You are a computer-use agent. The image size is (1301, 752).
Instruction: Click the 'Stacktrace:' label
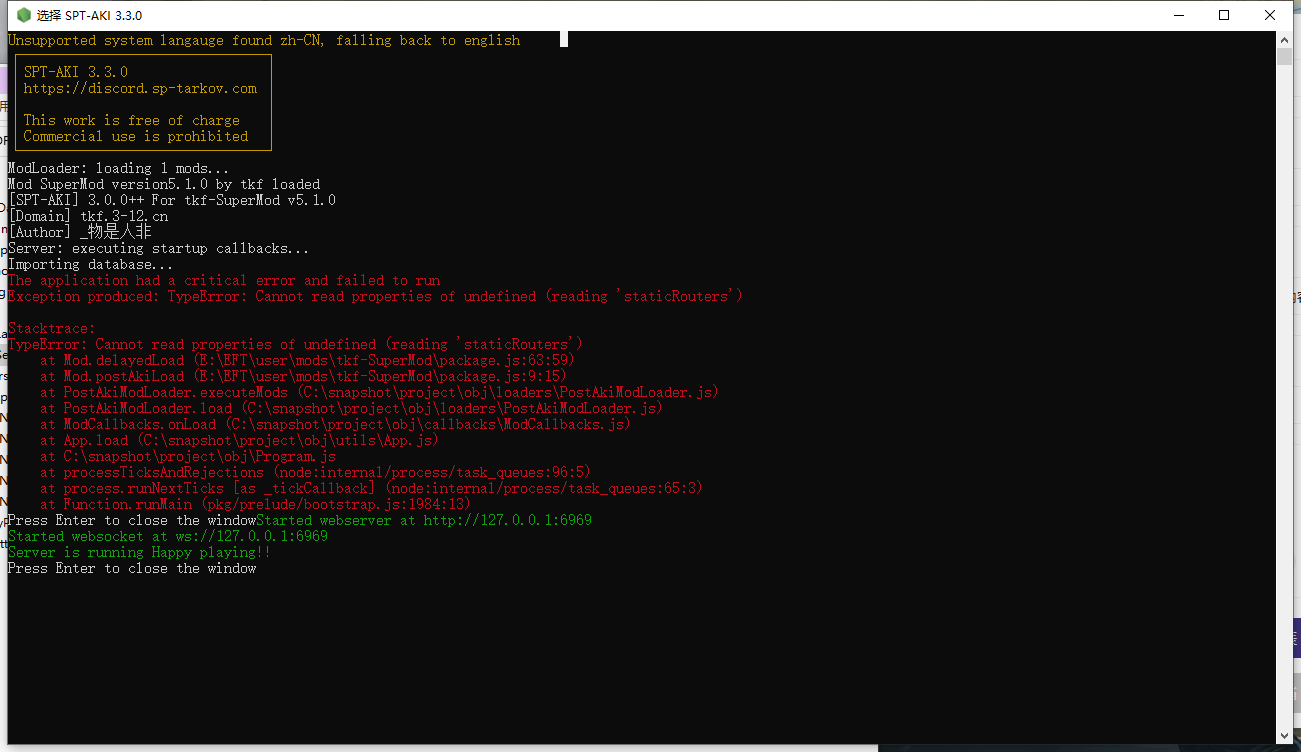coord(52,328)
